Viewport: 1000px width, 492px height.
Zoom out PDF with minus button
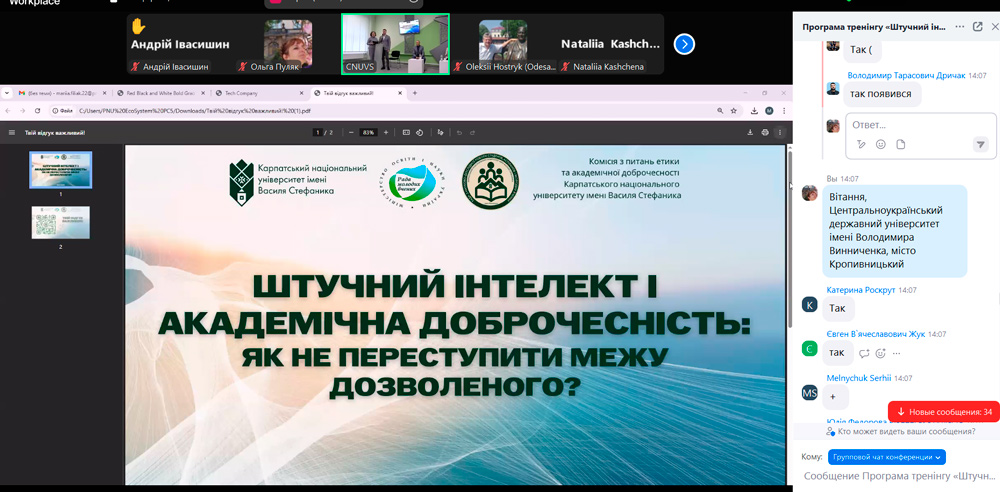click(x=351, y=133)
